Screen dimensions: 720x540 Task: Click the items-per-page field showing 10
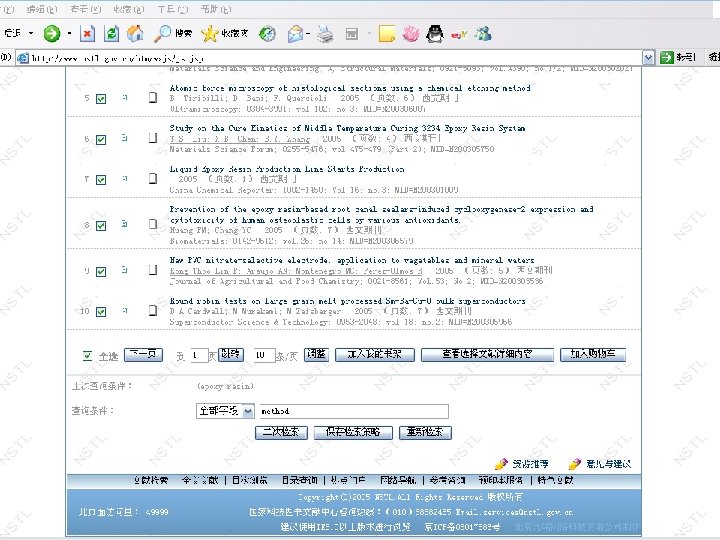point(264,355)
